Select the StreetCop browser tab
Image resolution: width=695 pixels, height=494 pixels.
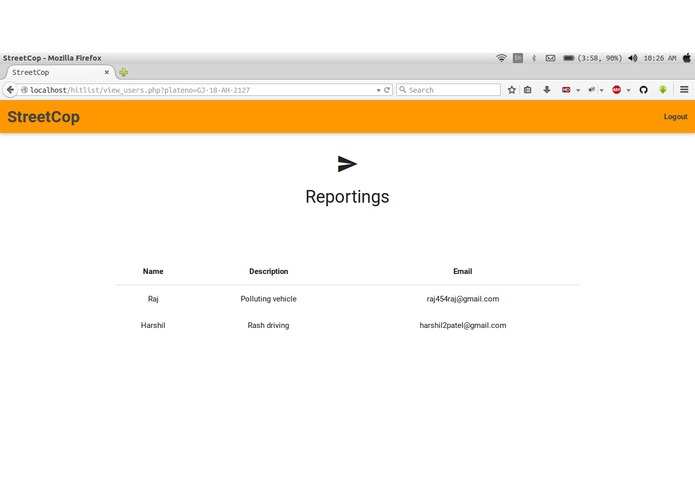[x=59, y=72]
